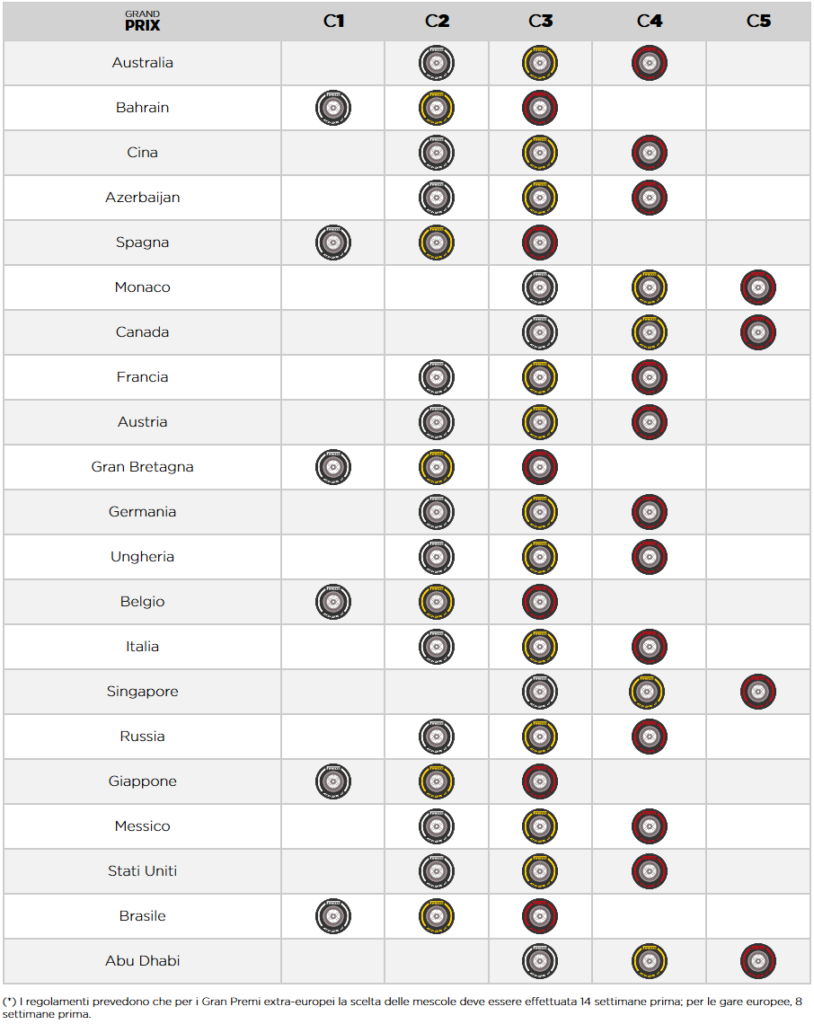Screen dimensions: 814x1024
Task: Click the white C2 tyre for Germania
Action: pos(437,512)
